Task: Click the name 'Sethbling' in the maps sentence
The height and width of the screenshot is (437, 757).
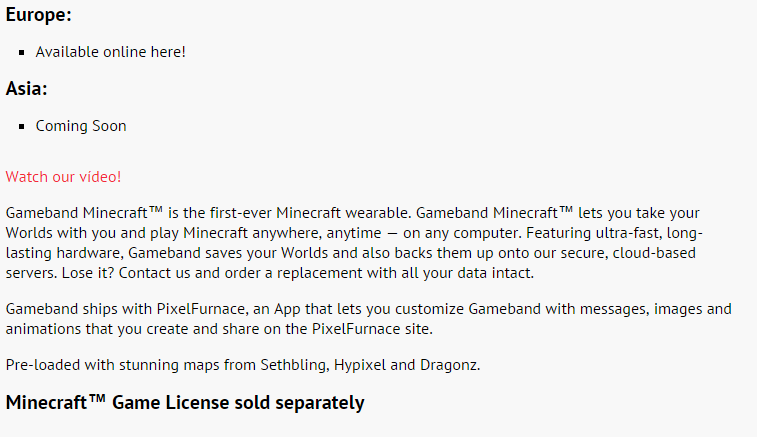Action: (294, 365)
